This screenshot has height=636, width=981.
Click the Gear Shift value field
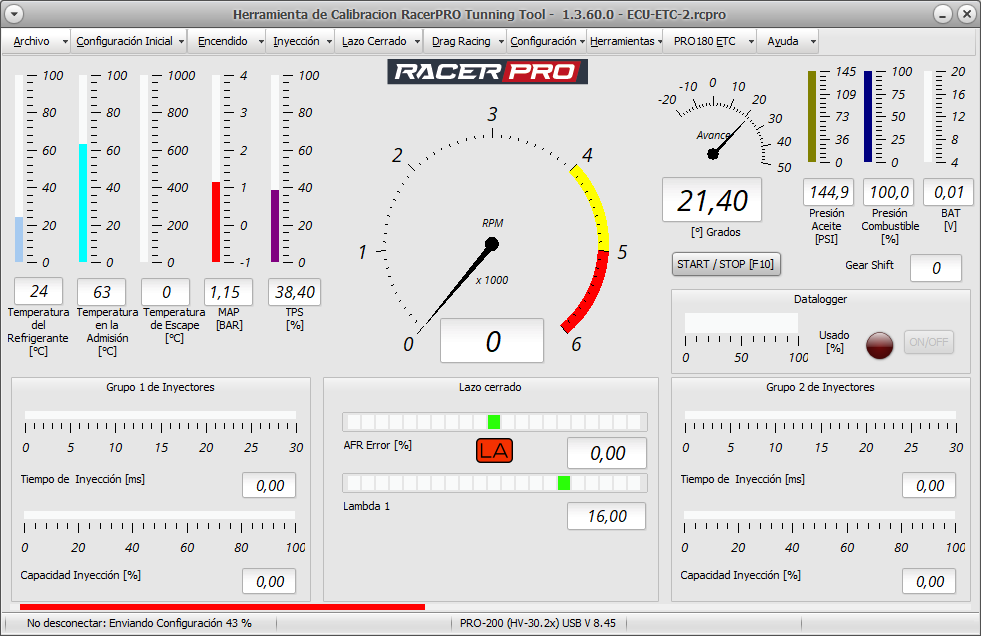click(x=936, y=268)
